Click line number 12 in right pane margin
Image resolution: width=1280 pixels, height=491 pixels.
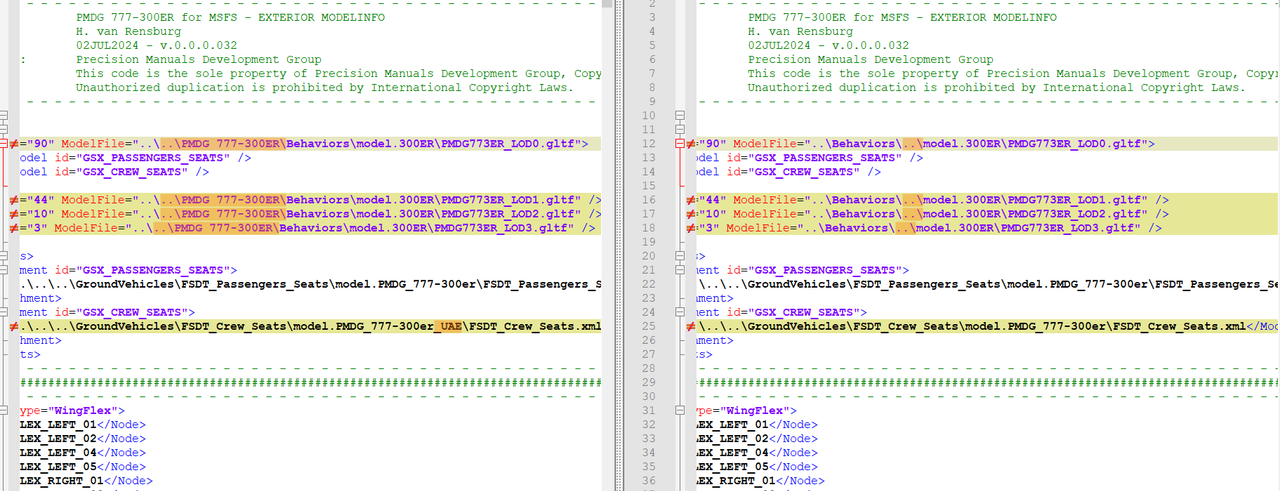pos(650,144)
